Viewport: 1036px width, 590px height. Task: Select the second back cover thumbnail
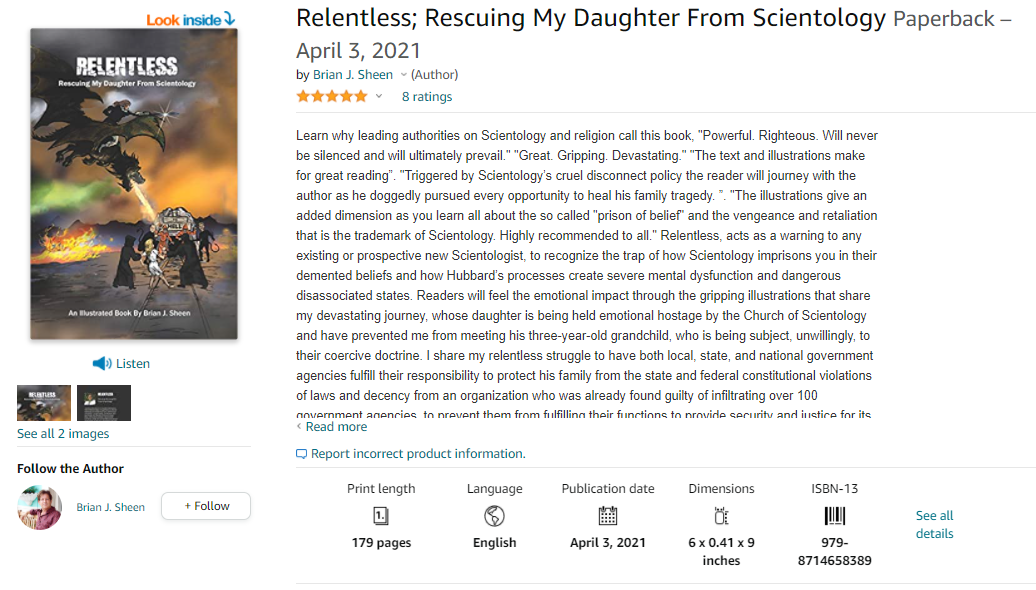(x=104, y=403)
